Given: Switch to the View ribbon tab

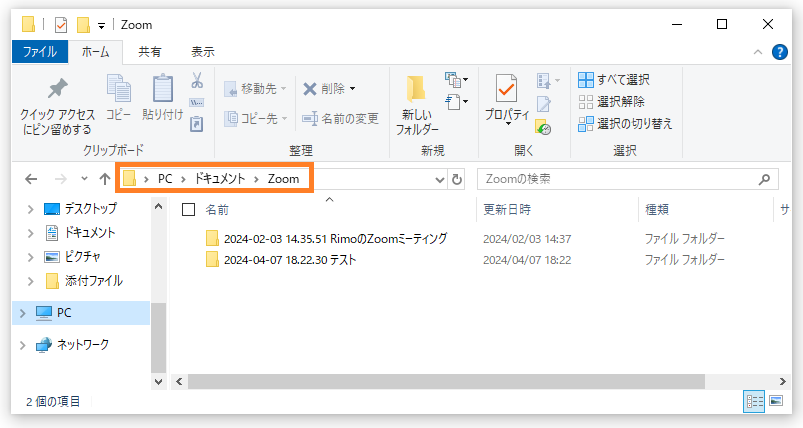Looking at the screenshot, I should tap(202, 52).
